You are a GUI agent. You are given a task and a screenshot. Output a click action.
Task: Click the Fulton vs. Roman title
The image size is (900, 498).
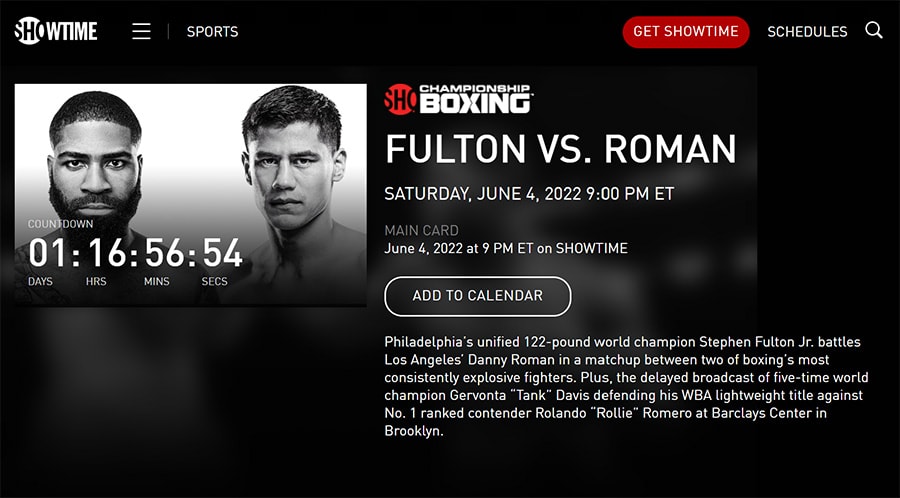(560, 149)
